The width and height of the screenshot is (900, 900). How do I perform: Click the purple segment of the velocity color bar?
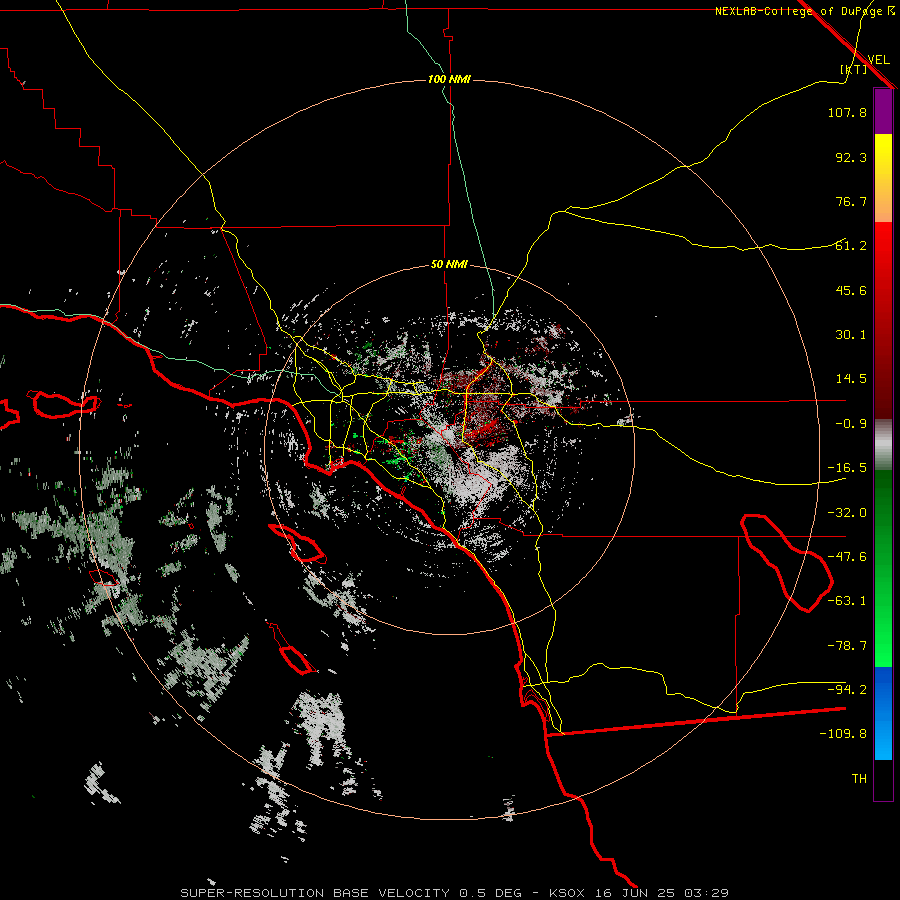pos(883,111)
